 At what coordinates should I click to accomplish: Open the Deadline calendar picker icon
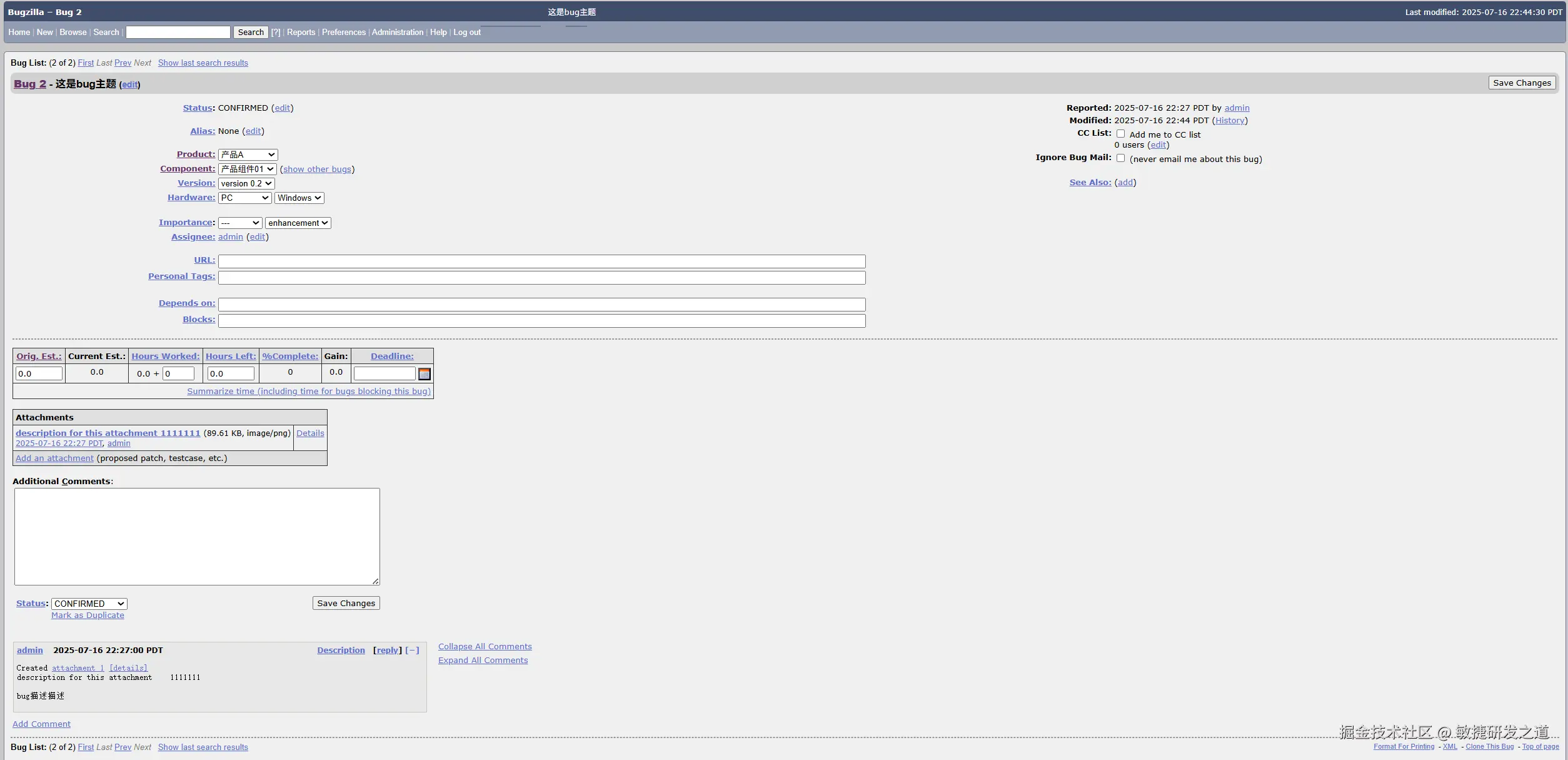(x=424, y=374)
